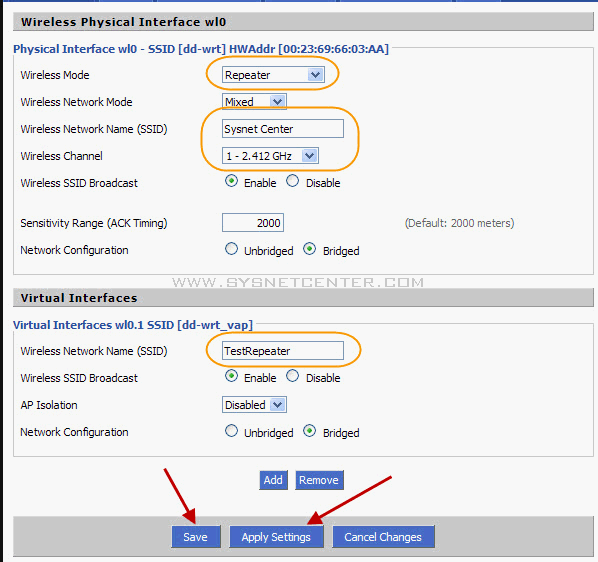Choose Unbridged for virtual interface Network Configuration
The width and height of the screenshot is (598, 562).
tap(231, 431)
